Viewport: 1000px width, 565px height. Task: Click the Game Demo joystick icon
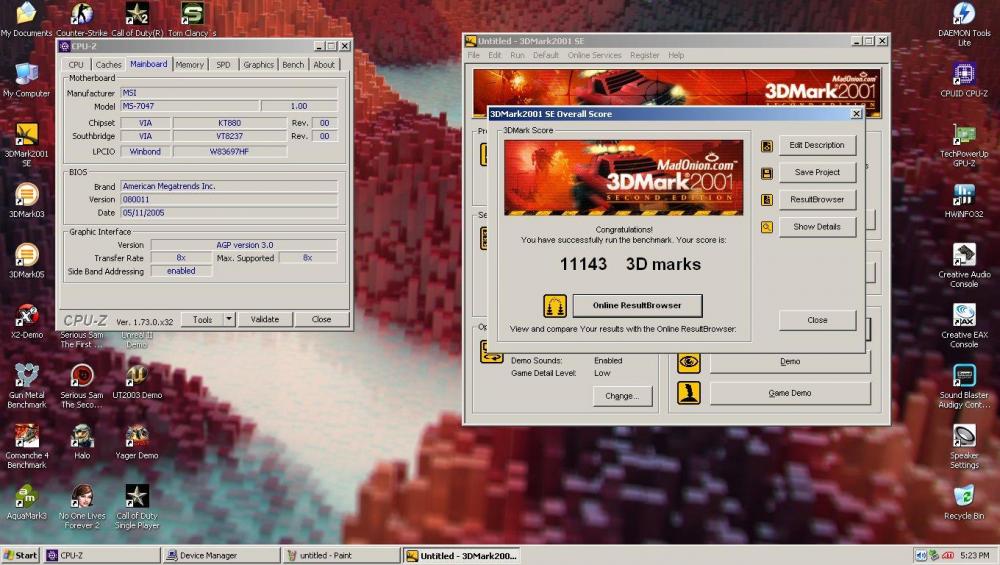(688, 393)
